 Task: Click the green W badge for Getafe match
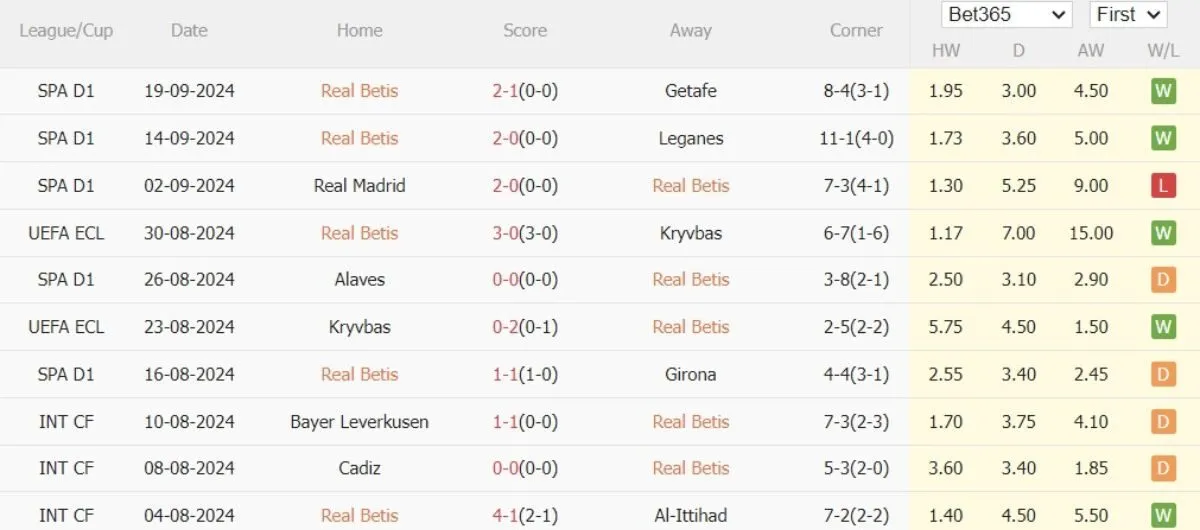click(x=1162, y=91)
